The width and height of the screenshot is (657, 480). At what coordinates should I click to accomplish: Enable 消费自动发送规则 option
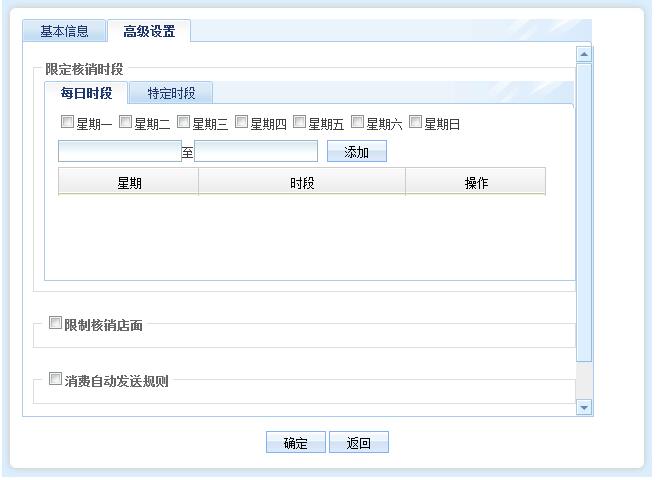point(56,379)
